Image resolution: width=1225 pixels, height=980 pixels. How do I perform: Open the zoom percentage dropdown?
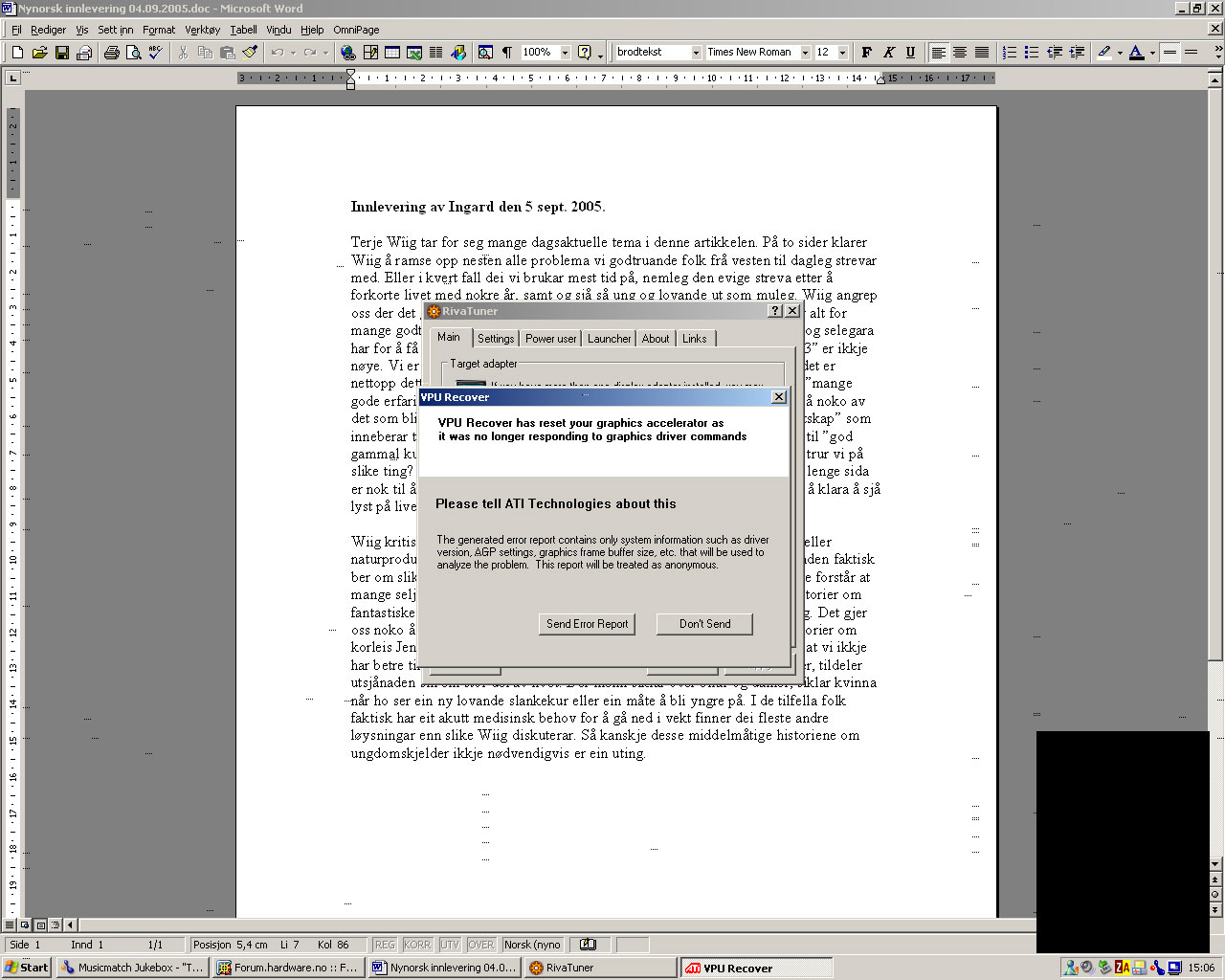[x=565, y=53]
